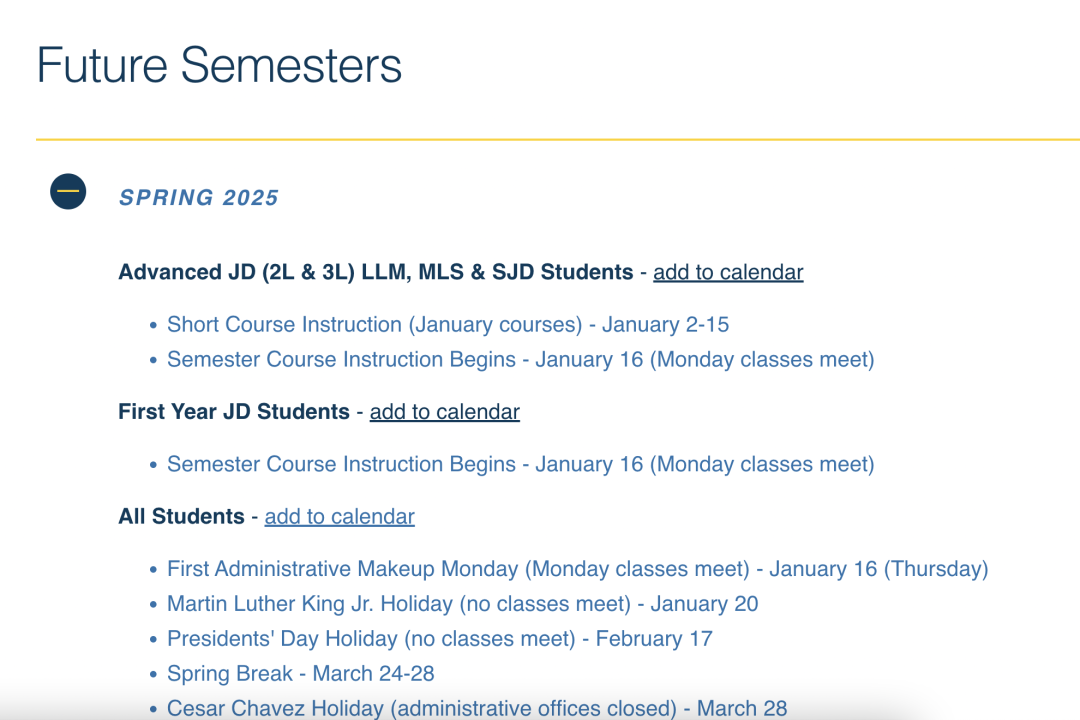Select the Presidents' Day Holiday February 17 entry
Image resolution: width=1080 pixels, height=720 pixels.
439,638
